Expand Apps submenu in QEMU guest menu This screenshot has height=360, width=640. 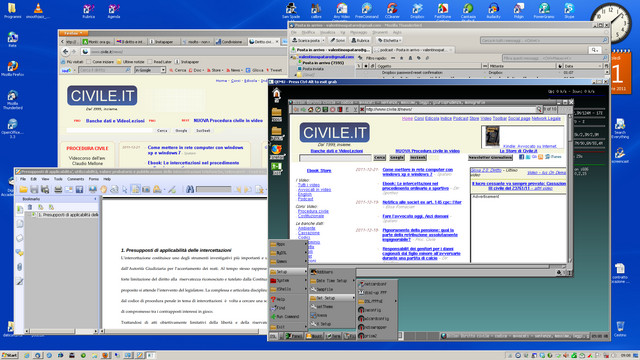pyautogui.click(x=288, y=244)
